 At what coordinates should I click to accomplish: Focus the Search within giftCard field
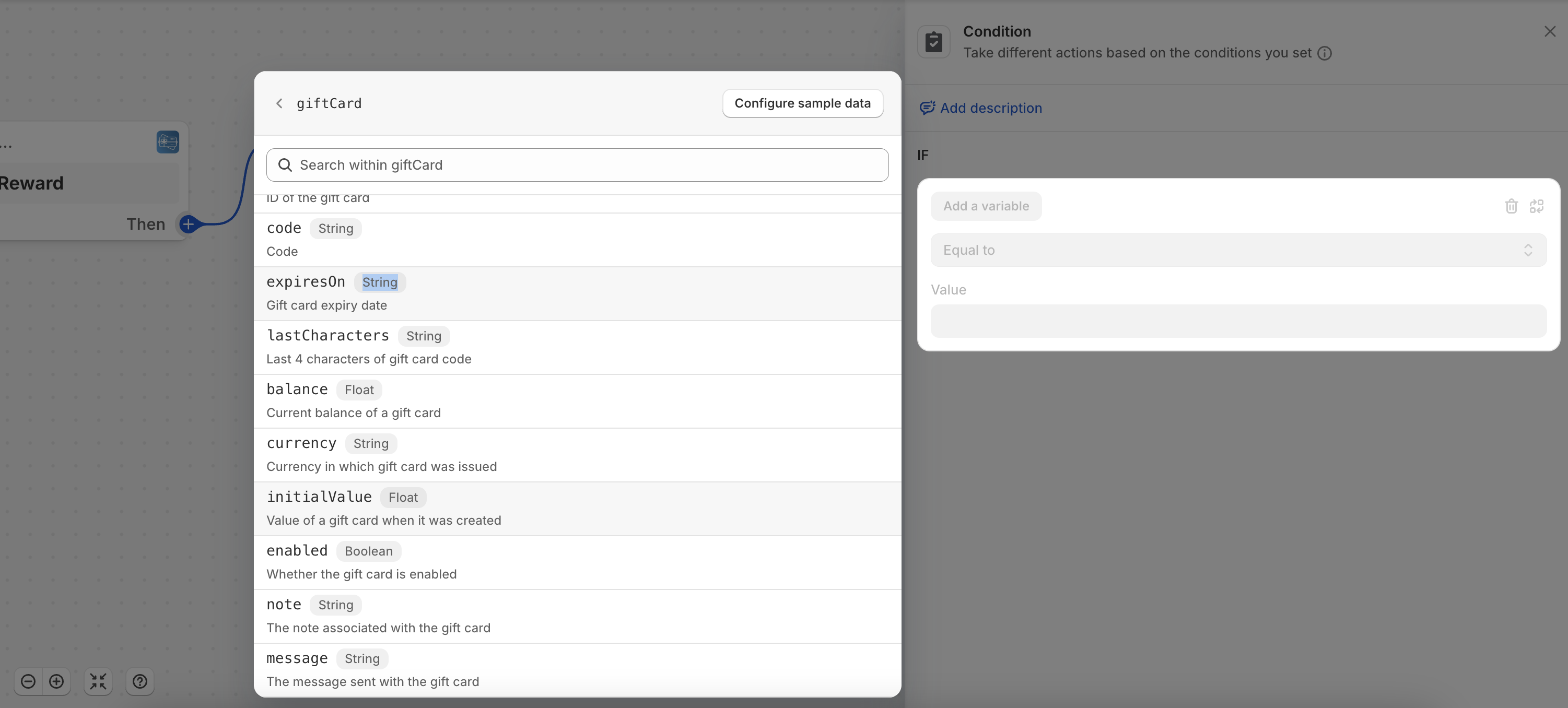pyautogui.click(x=577, y=165)
